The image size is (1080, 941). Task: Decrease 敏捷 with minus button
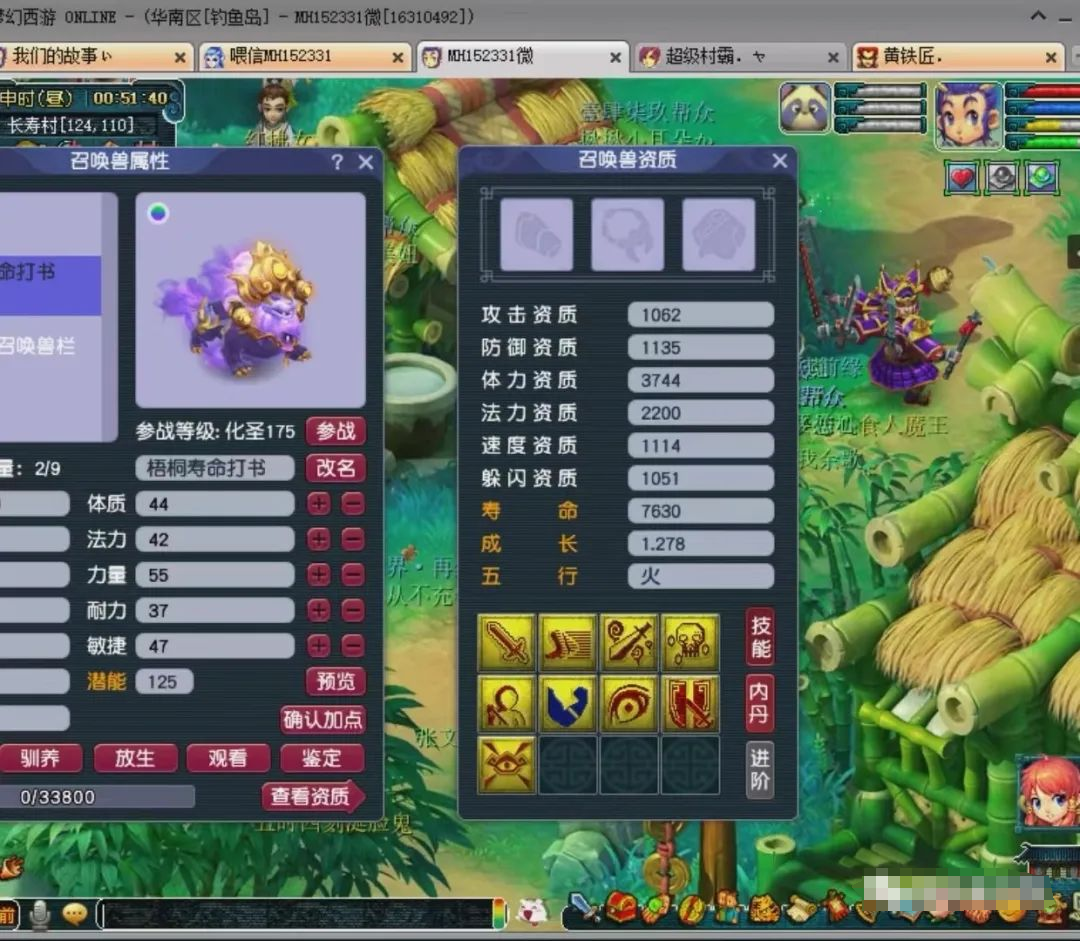pyautogui.click(x=353, y=646)
